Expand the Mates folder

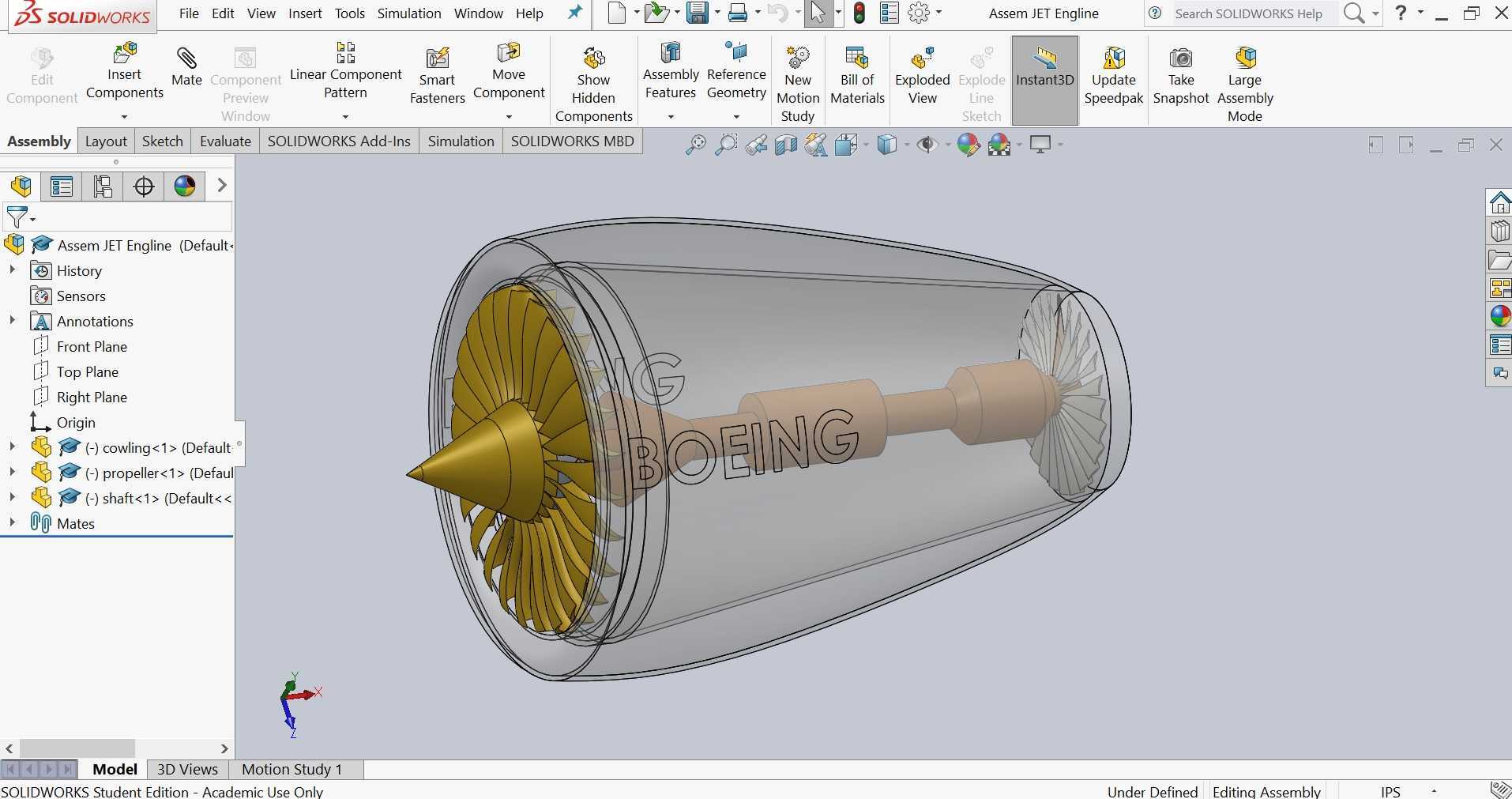coord(12,523)
